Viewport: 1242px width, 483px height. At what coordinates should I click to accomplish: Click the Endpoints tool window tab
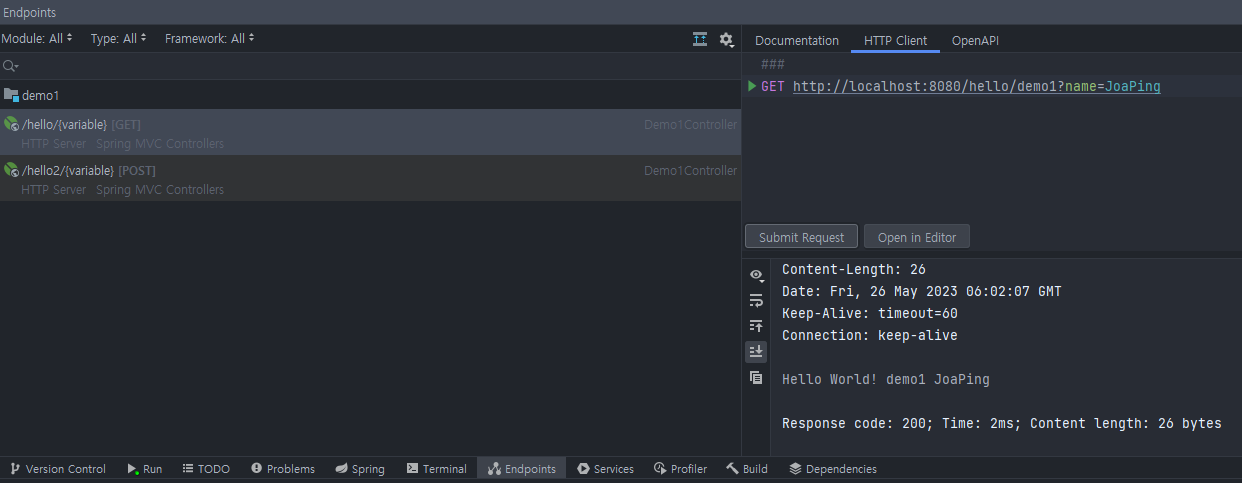pos(522,469)
